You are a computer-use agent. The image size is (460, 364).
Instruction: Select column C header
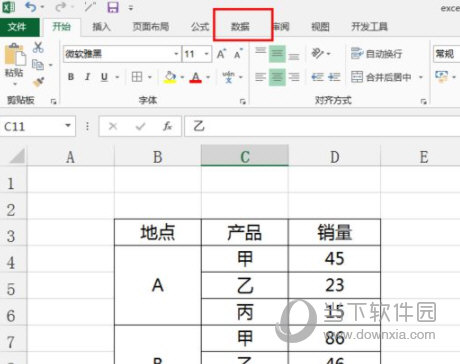tap(245, 156)
